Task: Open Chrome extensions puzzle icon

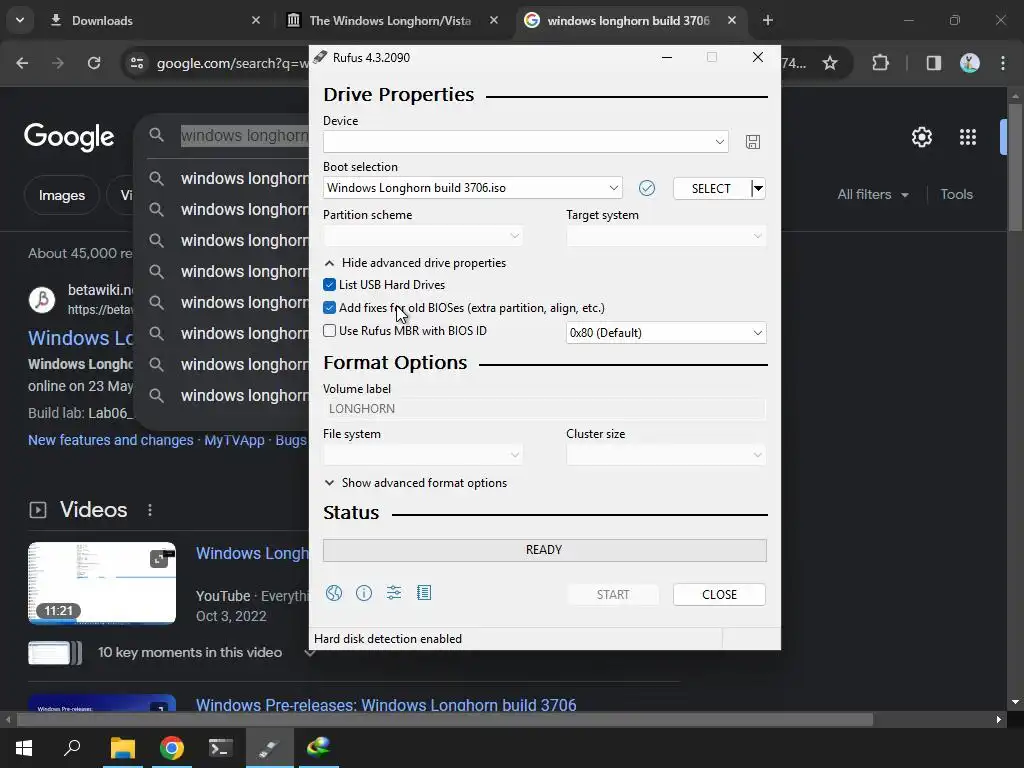Action: point(880,63)
